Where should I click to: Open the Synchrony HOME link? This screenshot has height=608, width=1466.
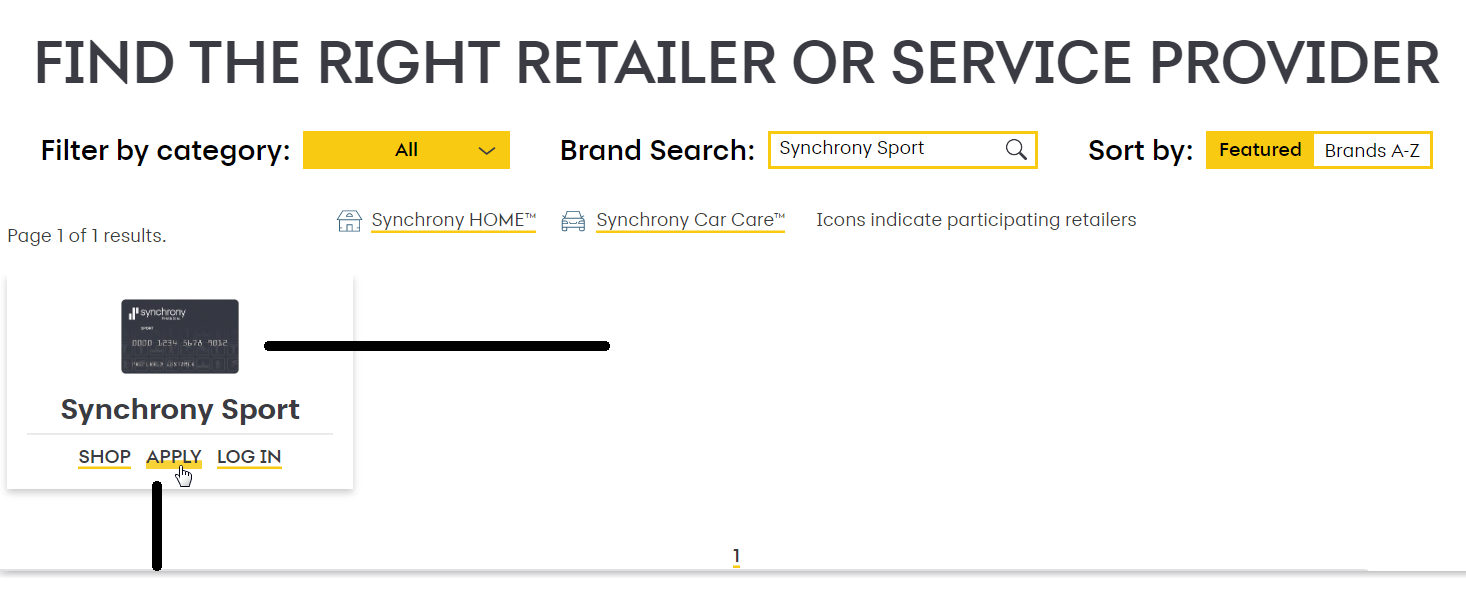[453, 220]
